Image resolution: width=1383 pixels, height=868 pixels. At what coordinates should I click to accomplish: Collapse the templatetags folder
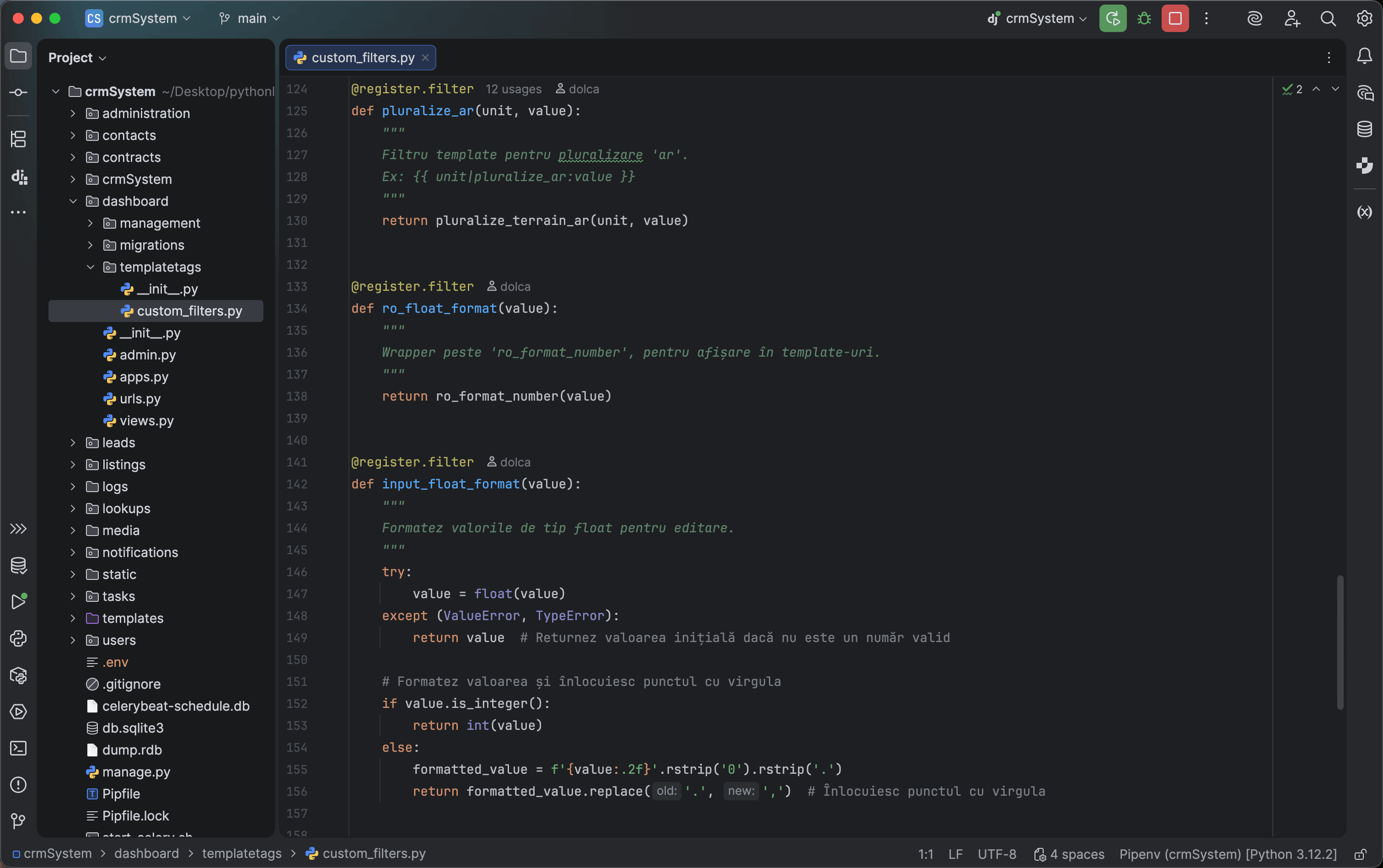90,267
